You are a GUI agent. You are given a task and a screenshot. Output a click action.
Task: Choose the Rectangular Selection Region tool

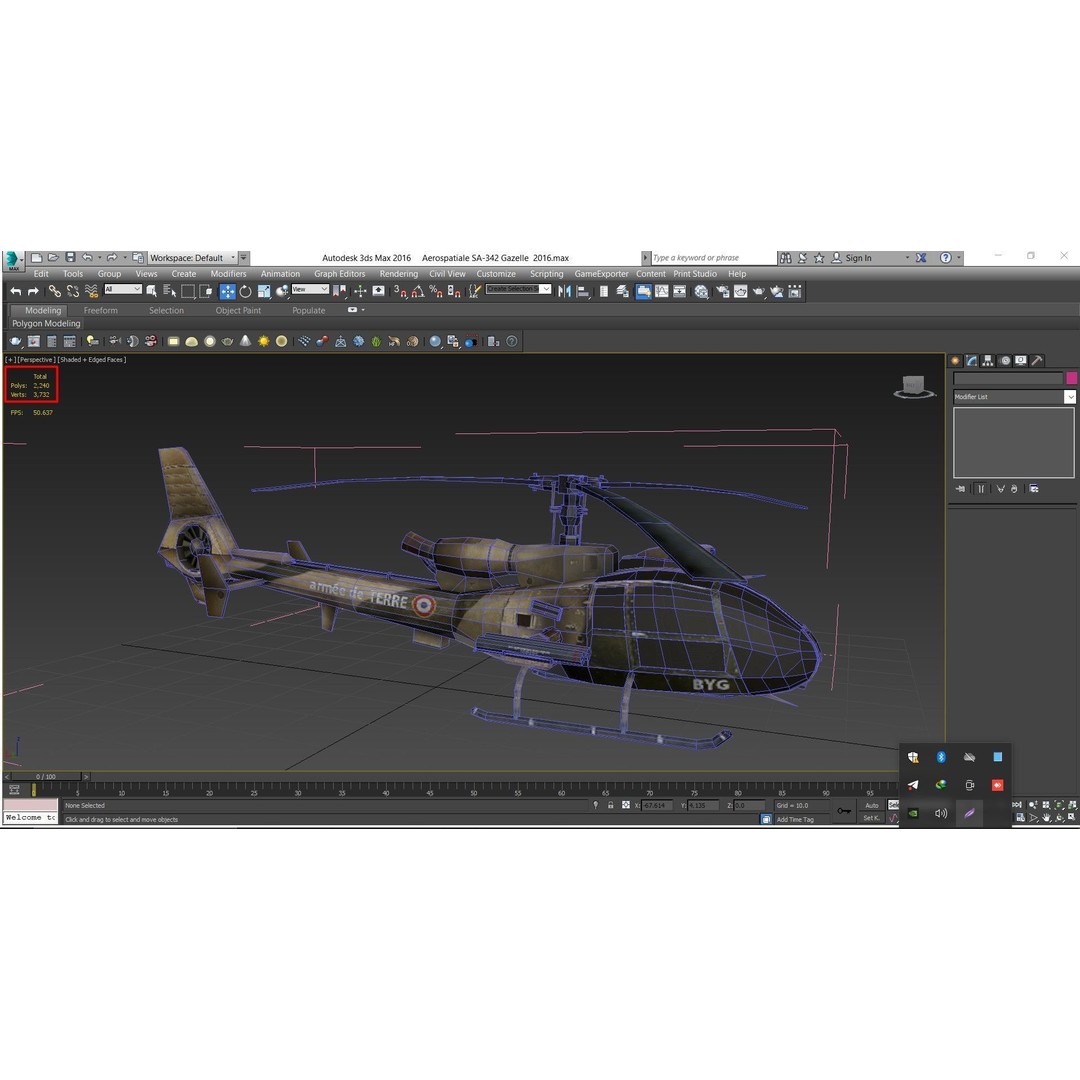(187, 292)
